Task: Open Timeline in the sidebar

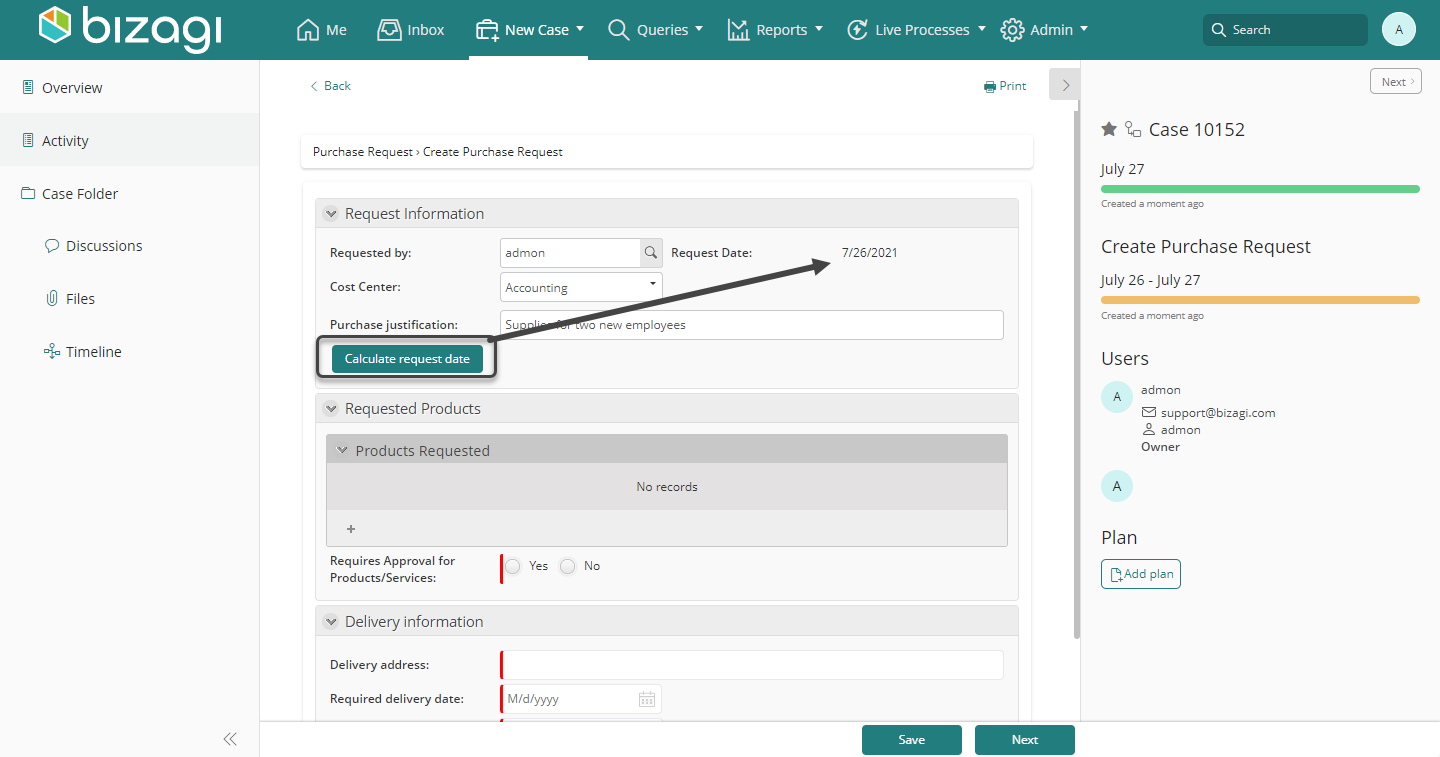Action: 83,351
